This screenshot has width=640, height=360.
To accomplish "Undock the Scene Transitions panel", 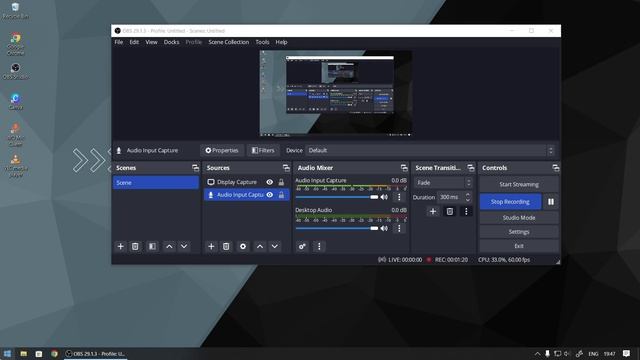I will [x=471, y=168].
